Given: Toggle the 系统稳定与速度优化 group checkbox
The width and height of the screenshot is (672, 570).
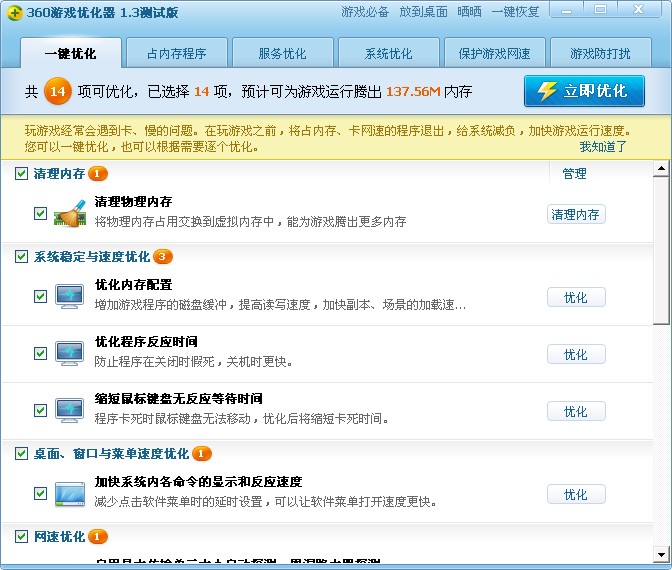Looking at the screenshot, I should (x=21, y=257).
